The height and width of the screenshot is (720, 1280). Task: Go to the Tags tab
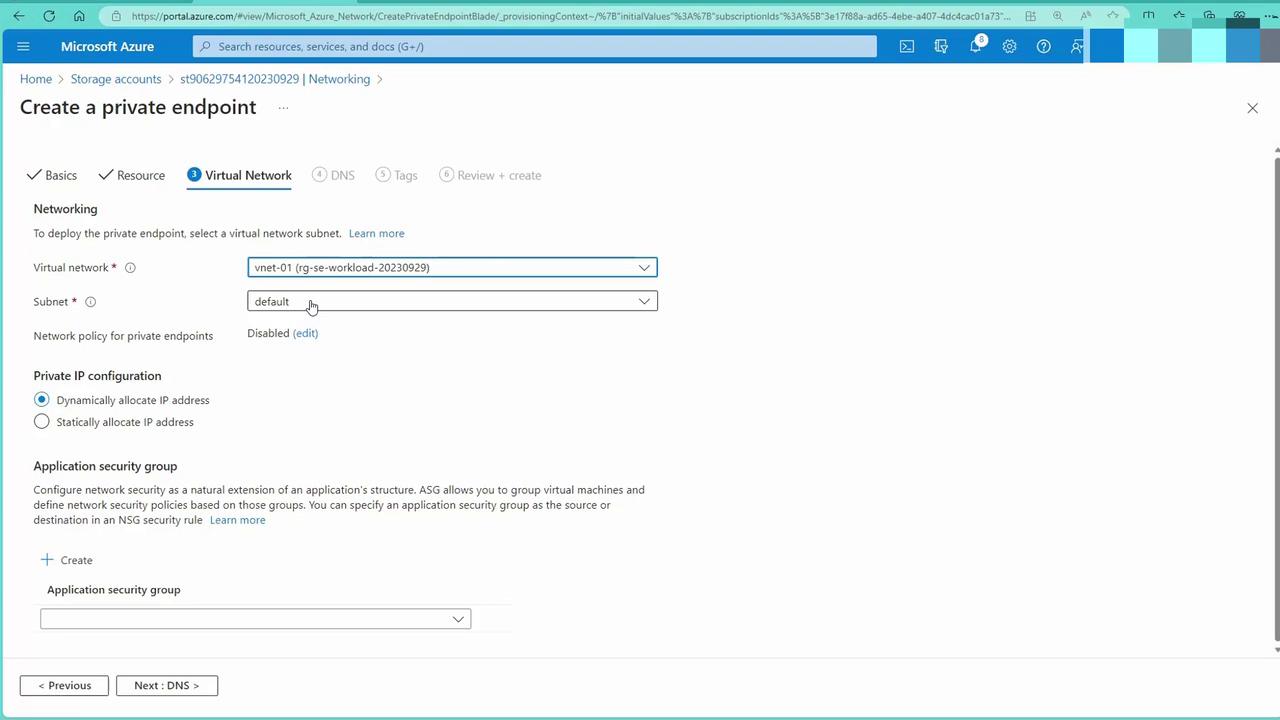click(x=397, y=175)
